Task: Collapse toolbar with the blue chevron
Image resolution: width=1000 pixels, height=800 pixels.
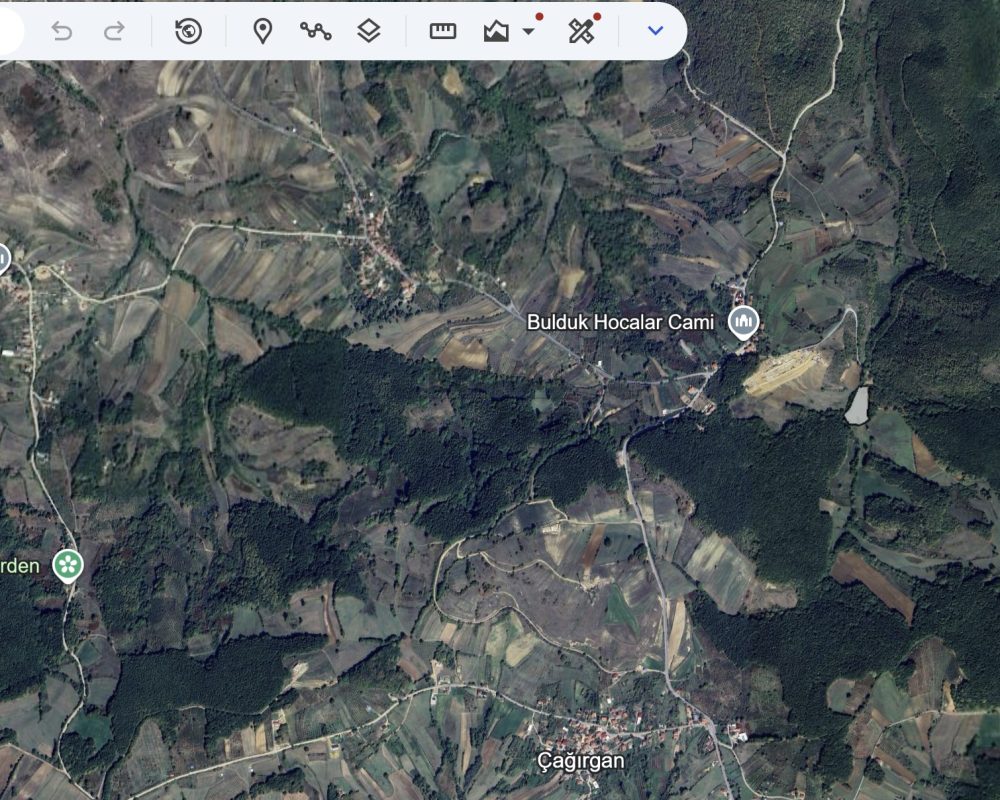Action: (x=655, y=31)
